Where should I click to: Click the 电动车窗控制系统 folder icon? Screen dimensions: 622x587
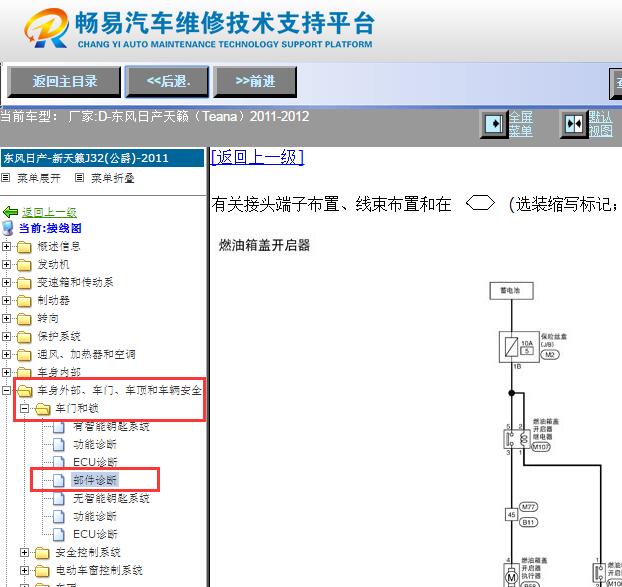(42, 571)
